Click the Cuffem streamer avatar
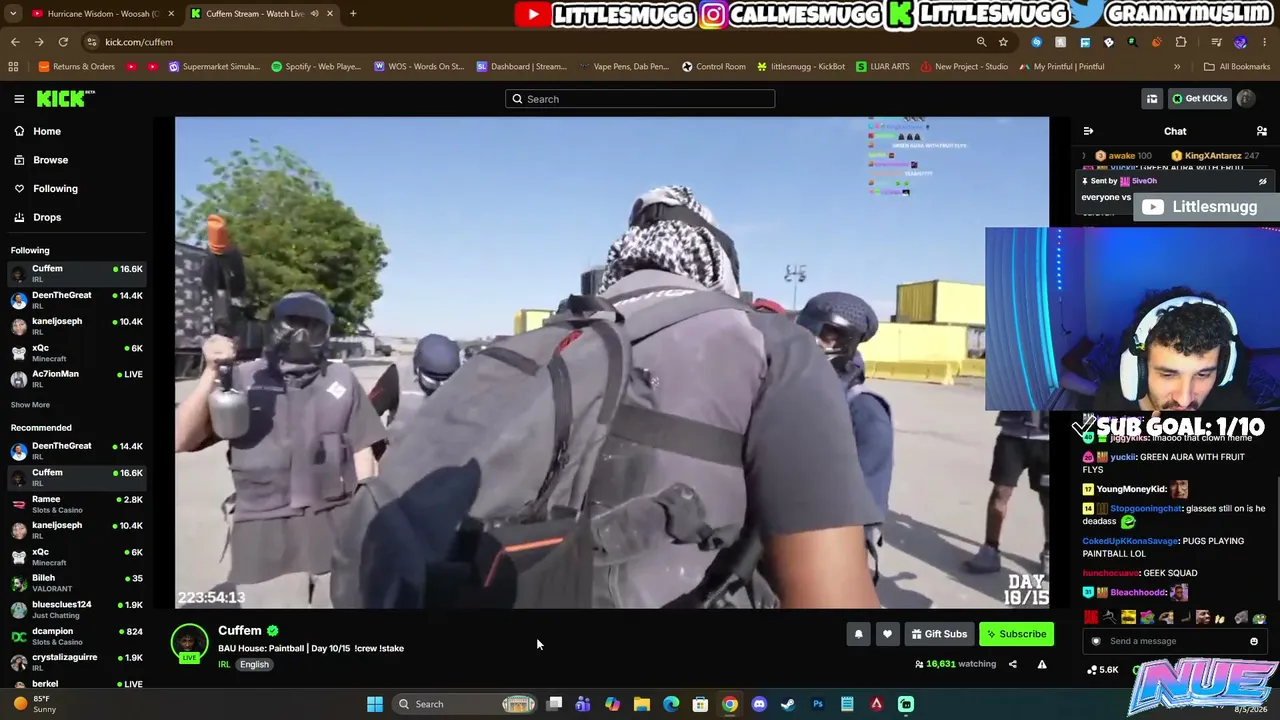Screen dimensions: 1280x720 click(x=189, y=642)
